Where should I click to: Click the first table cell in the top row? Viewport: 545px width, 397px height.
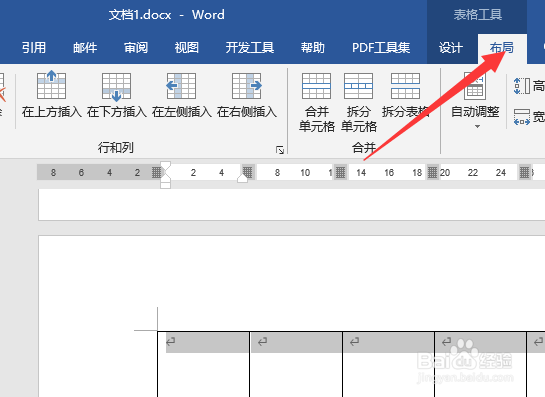(203, 364)
